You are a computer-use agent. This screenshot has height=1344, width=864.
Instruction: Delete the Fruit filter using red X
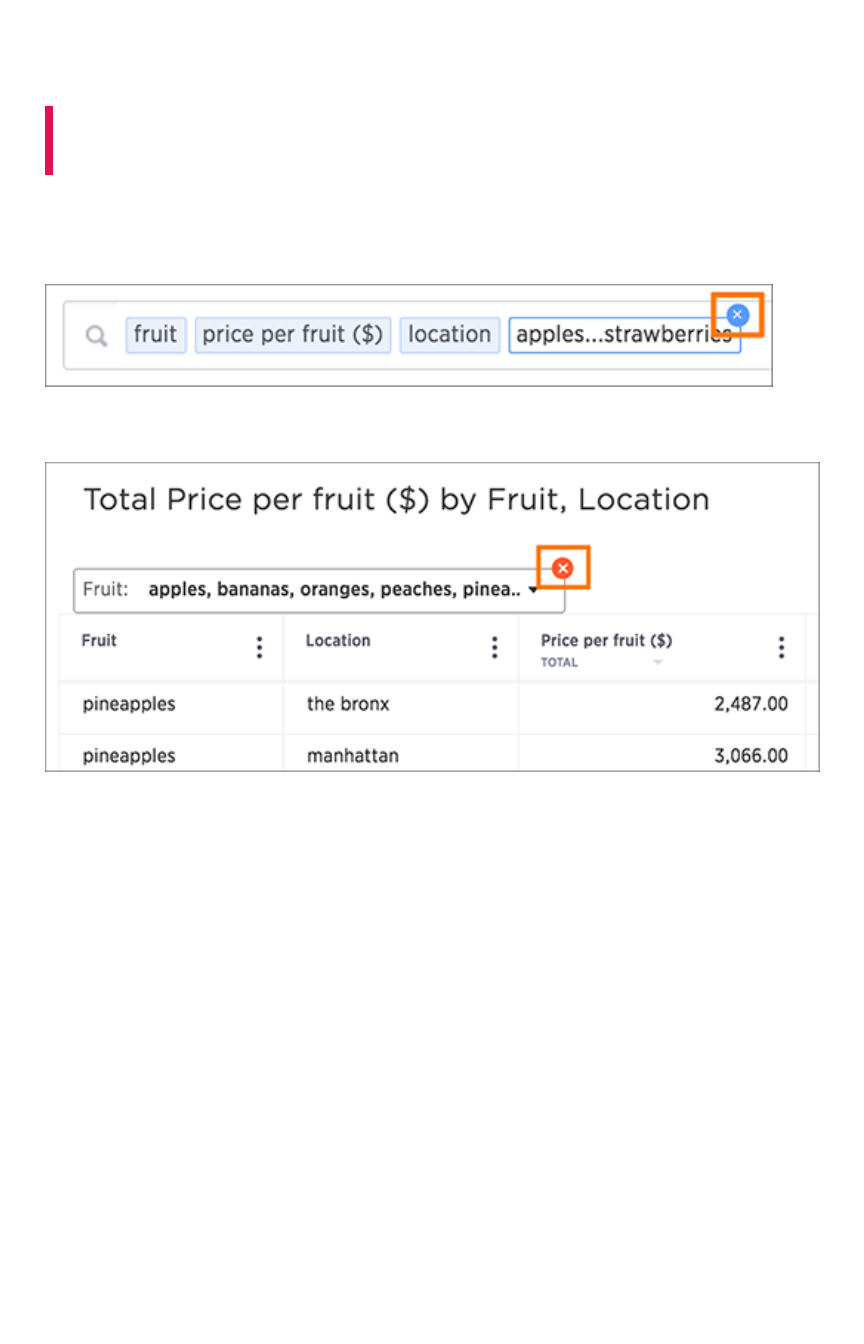click(563, 568)
